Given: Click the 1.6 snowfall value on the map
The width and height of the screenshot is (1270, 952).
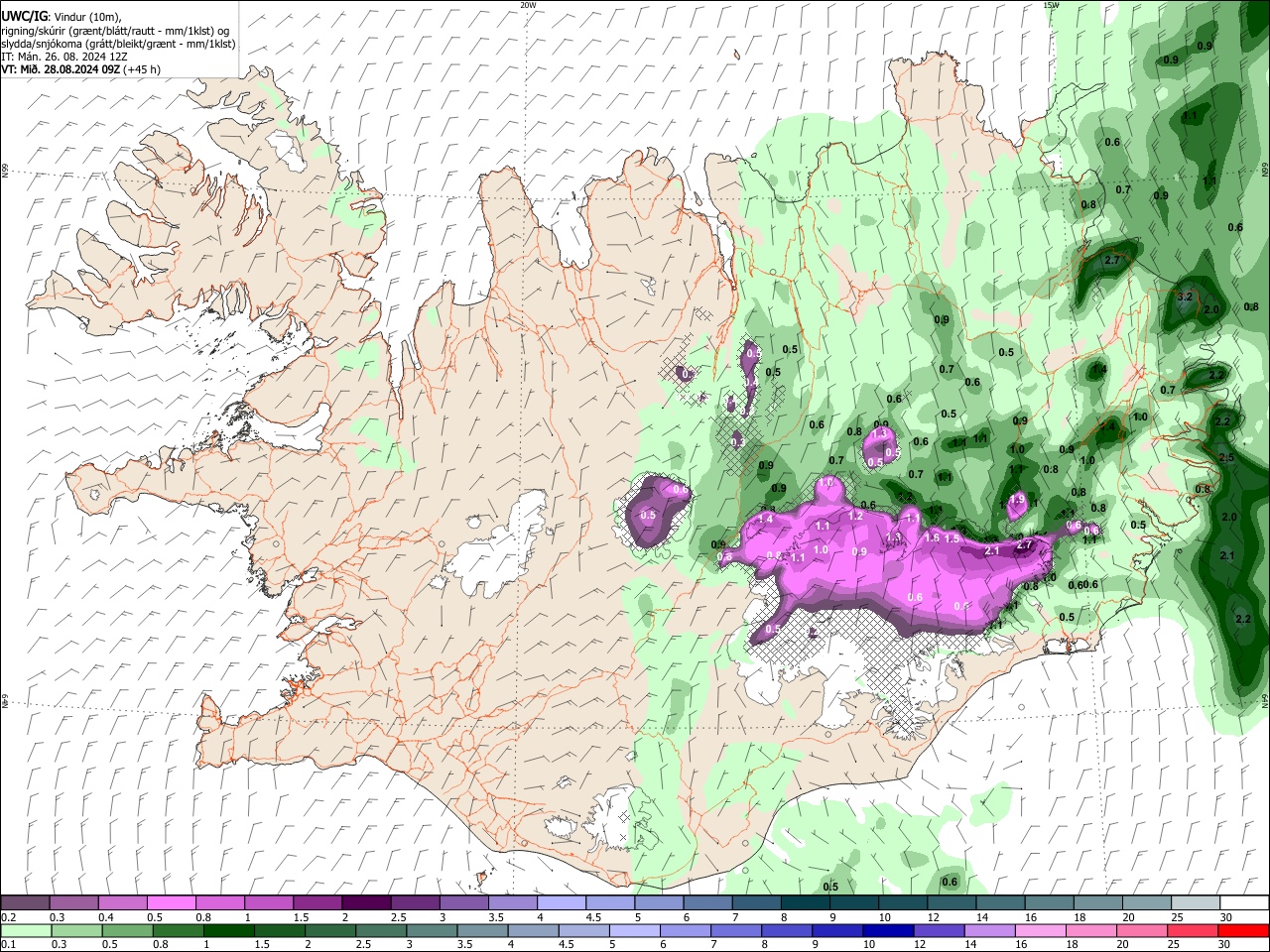Looking at the screenshot, I should point(932,537).
